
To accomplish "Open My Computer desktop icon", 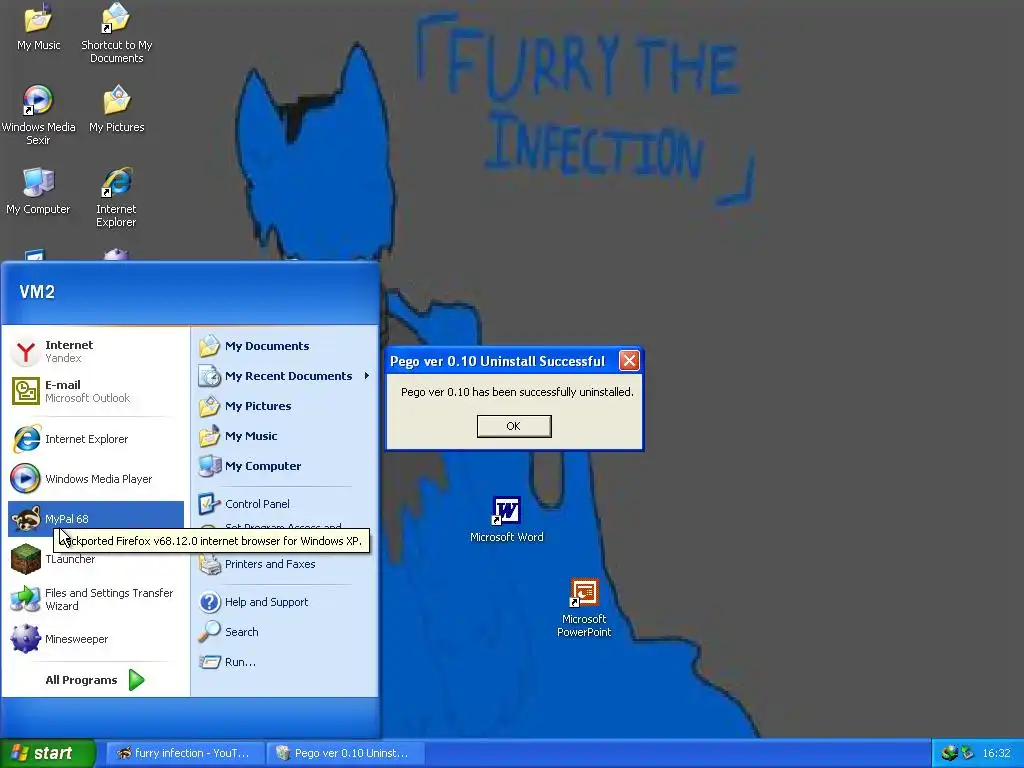I will (x=38, y=191).
